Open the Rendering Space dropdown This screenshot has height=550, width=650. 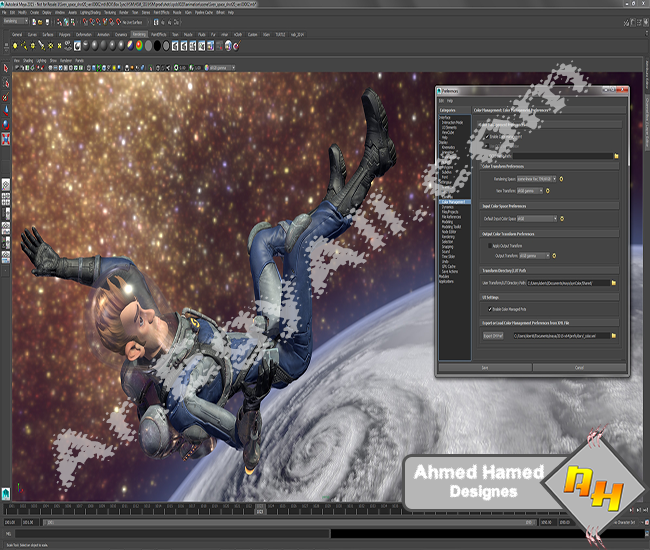click(x=536, y=179)
